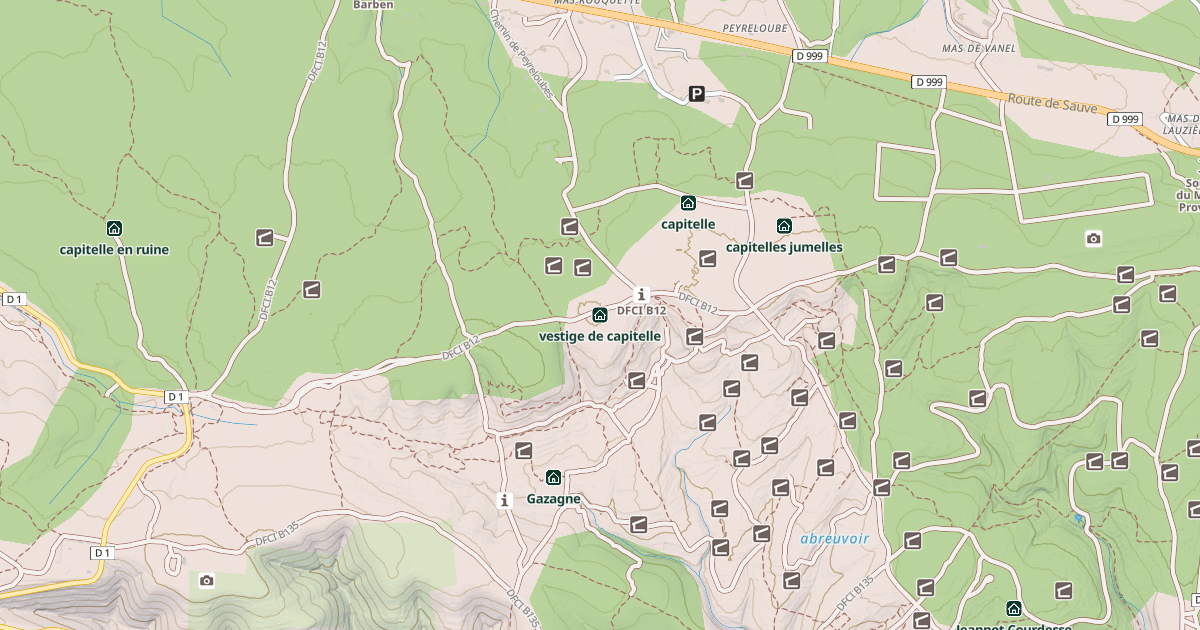
Task: Click the 'Chemin de Peyreloubes' road name
Action: pos(522,55)
